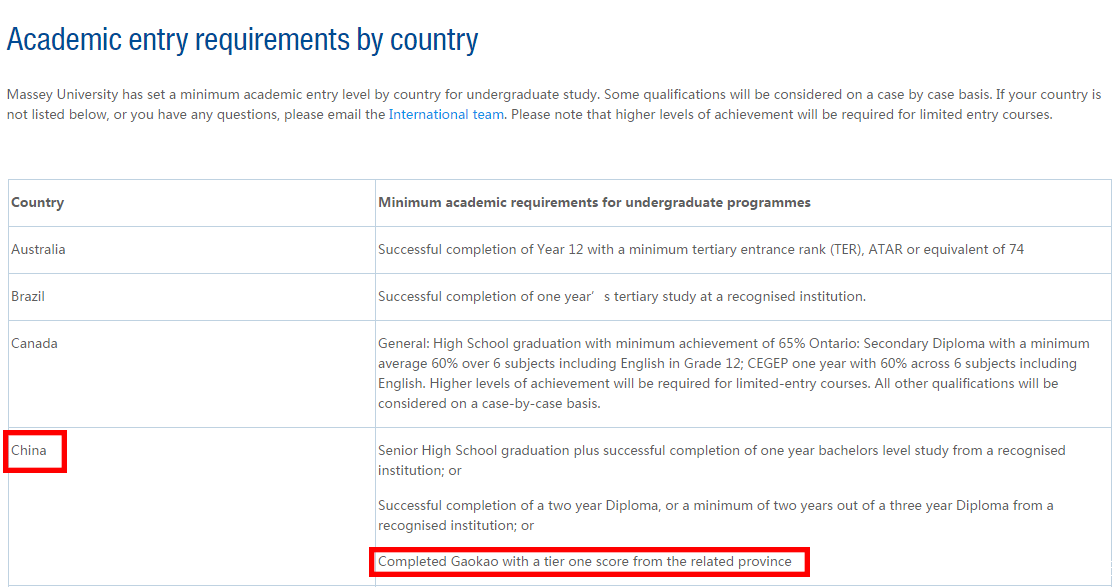
Task: Click the highlighted Completed Gaokao requirement
Action: click(x=585, y=561)
